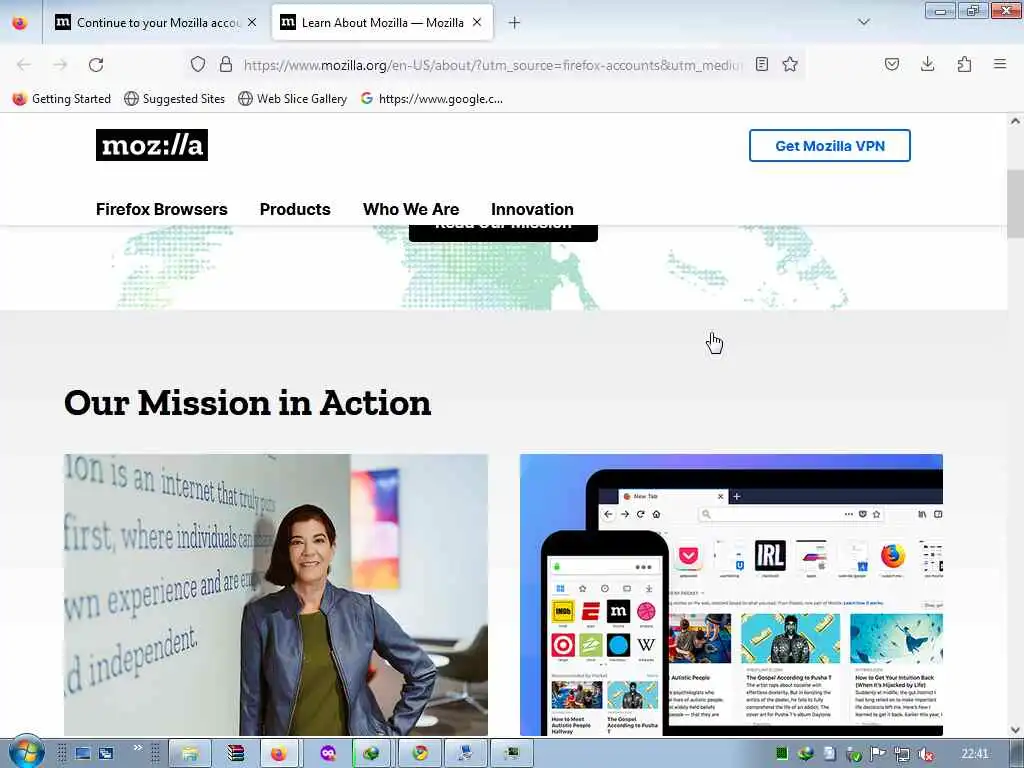Expand the list all tabs chevron

point(864,22)
